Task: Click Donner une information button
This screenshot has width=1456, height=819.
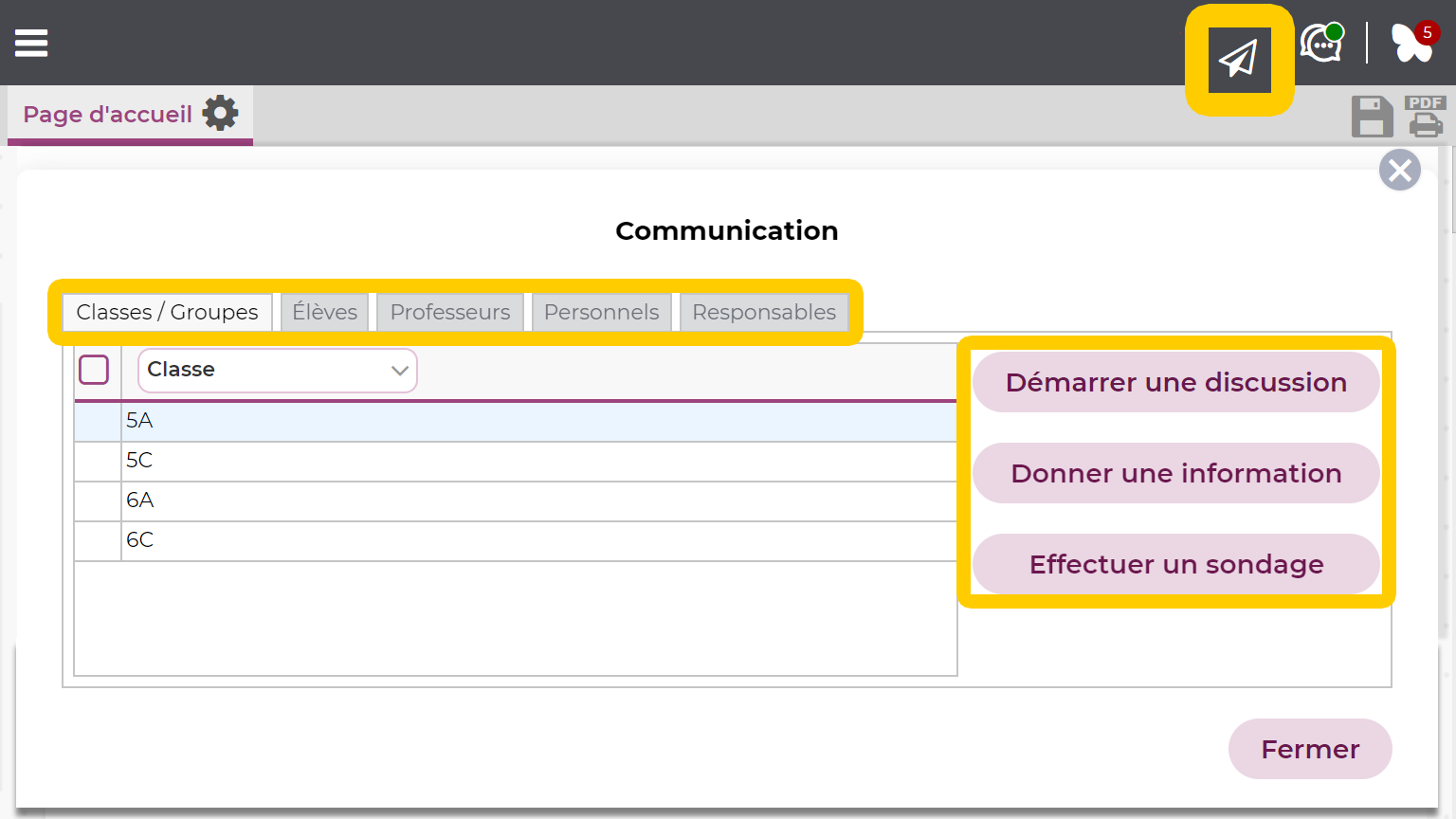Action: pos(1176,473)
